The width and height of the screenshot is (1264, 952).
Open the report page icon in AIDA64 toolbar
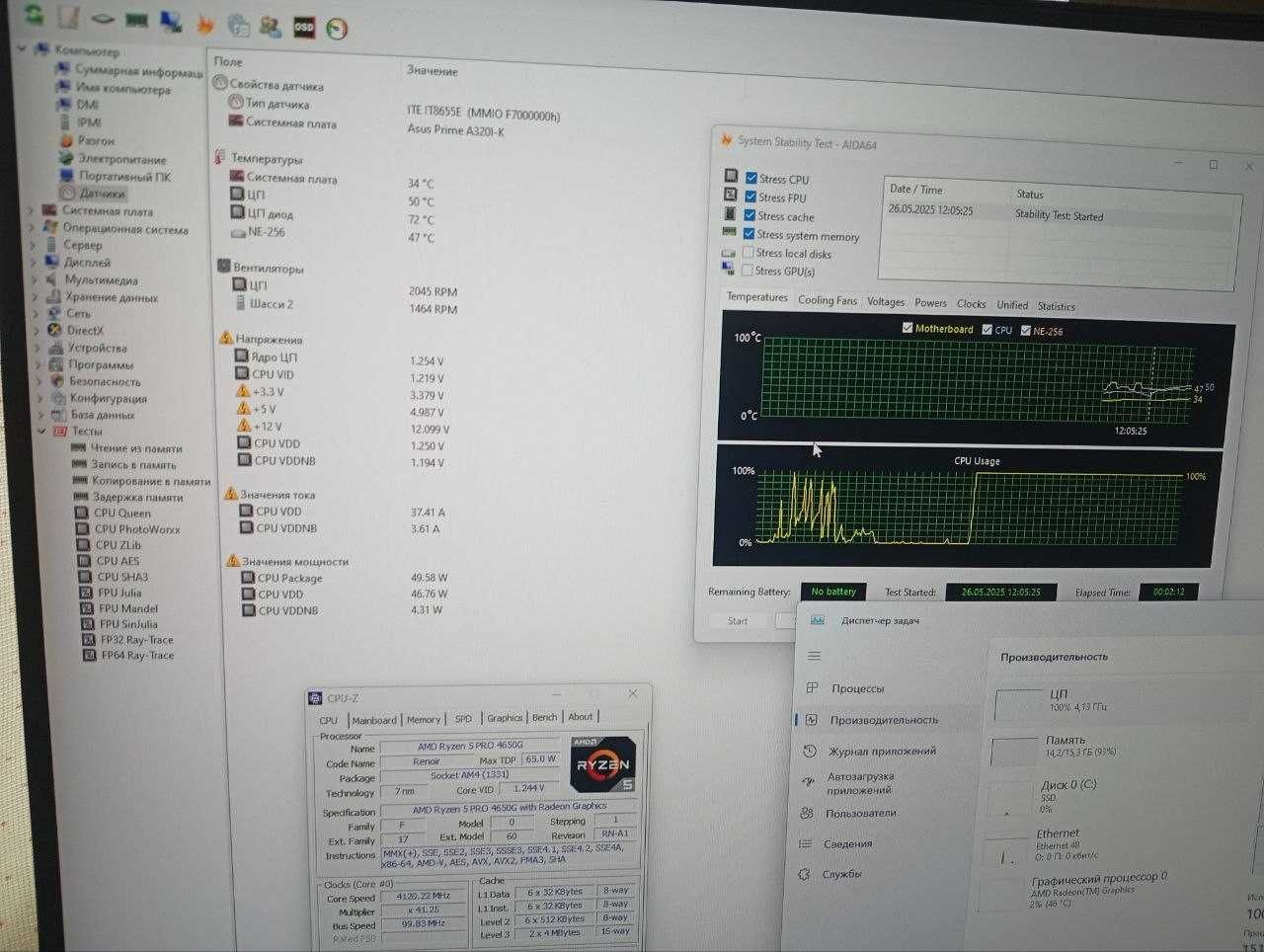(67, 17)
